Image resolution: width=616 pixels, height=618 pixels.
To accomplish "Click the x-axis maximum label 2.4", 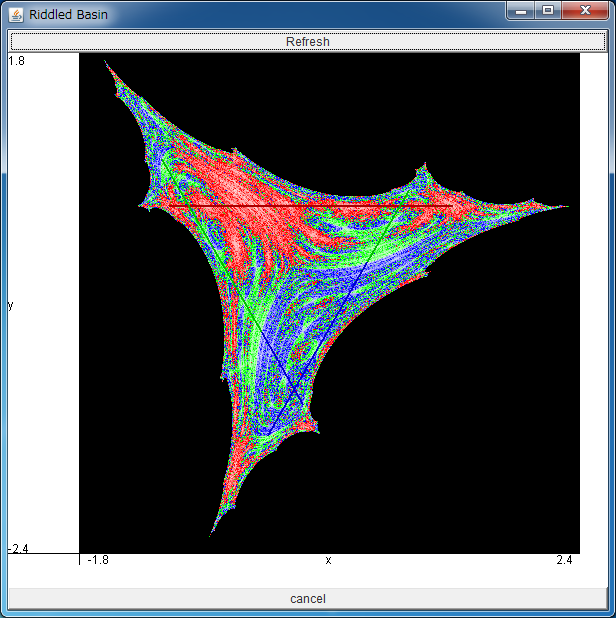I will 564,560.
